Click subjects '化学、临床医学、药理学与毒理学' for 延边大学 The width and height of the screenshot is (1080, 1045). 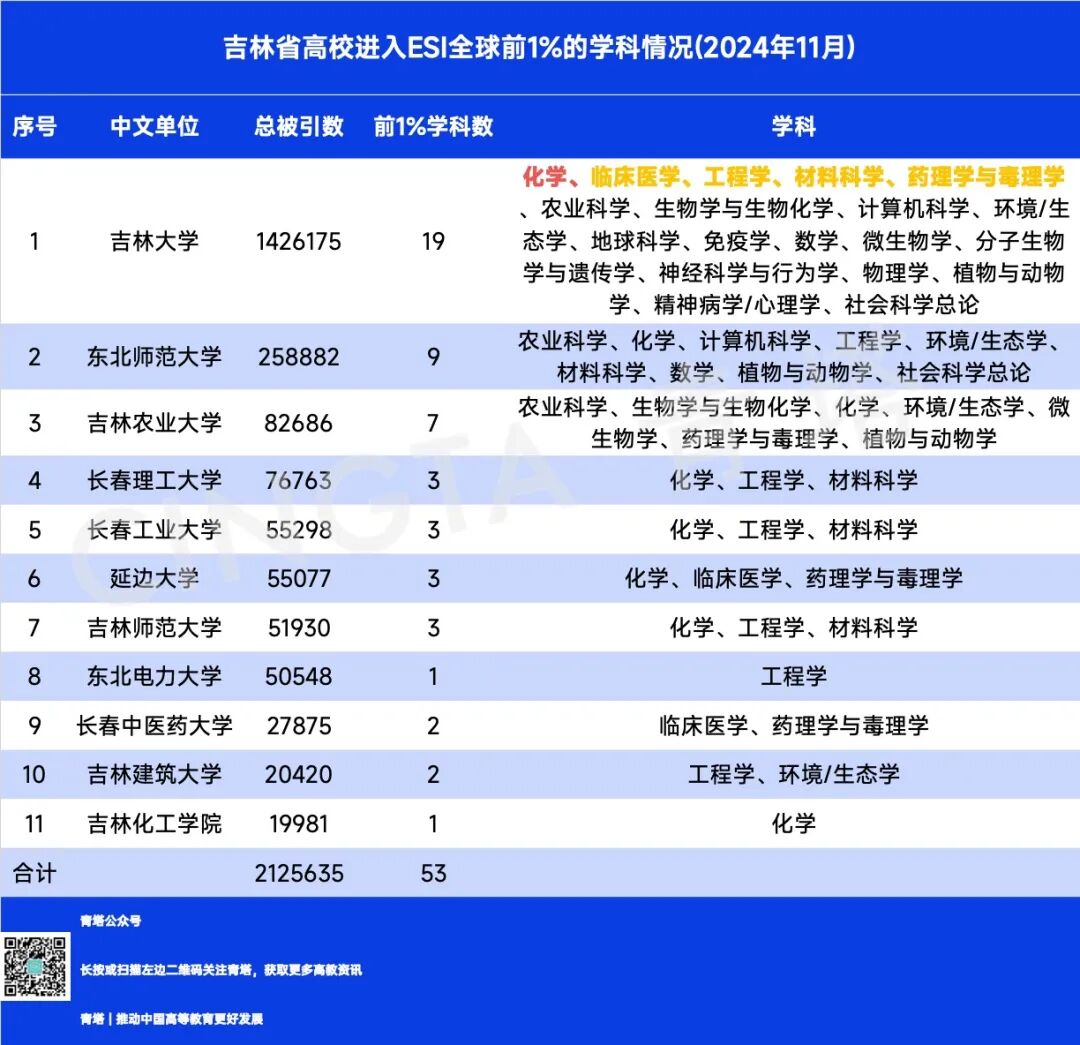(793, 579)
